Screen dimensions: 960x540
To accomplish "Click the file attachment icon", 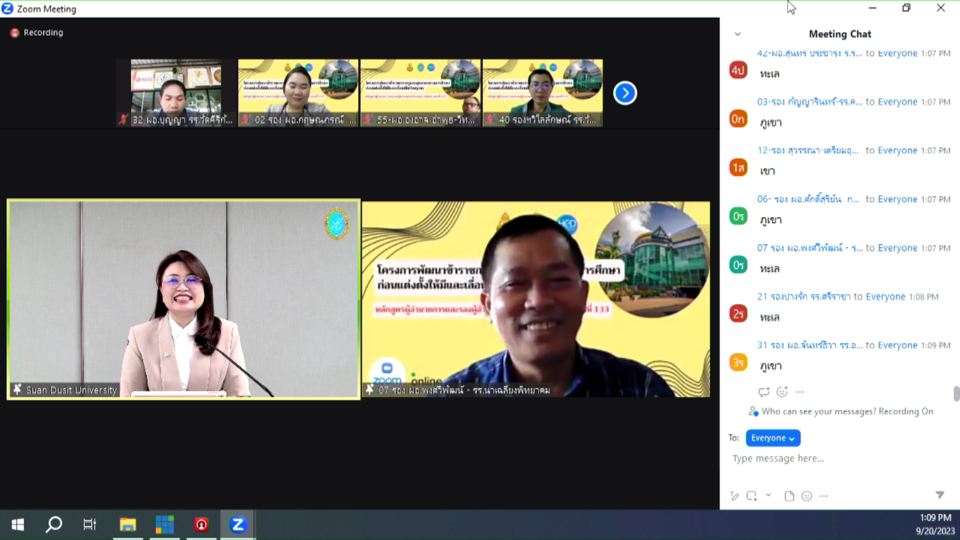I will tap(789, 496).
